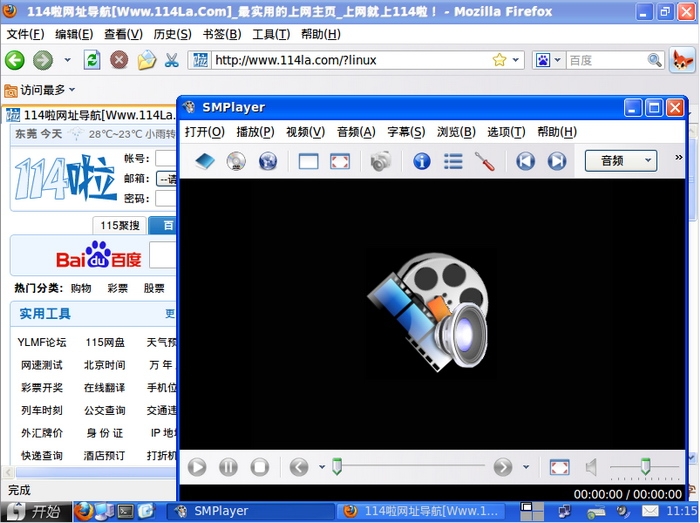Image resolution: width=700 pixels, height=523 pixels.
Task: Go forward in Firefox
Action: click(x=43, y=60)
